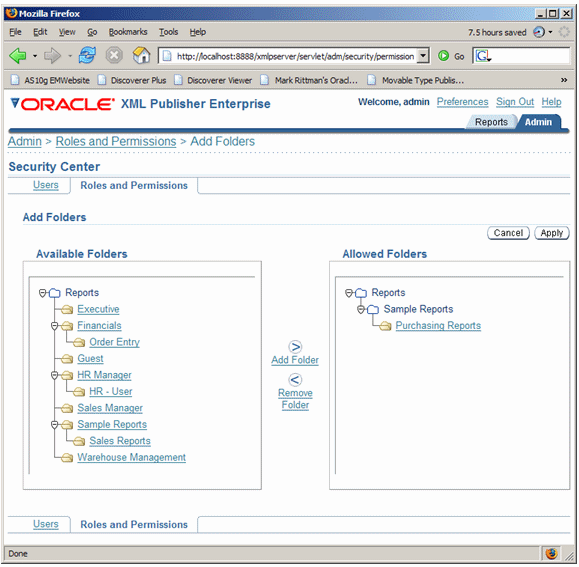Click the Reload page icon
Viewport: 579px width, 567px height.
click(87, 56)
